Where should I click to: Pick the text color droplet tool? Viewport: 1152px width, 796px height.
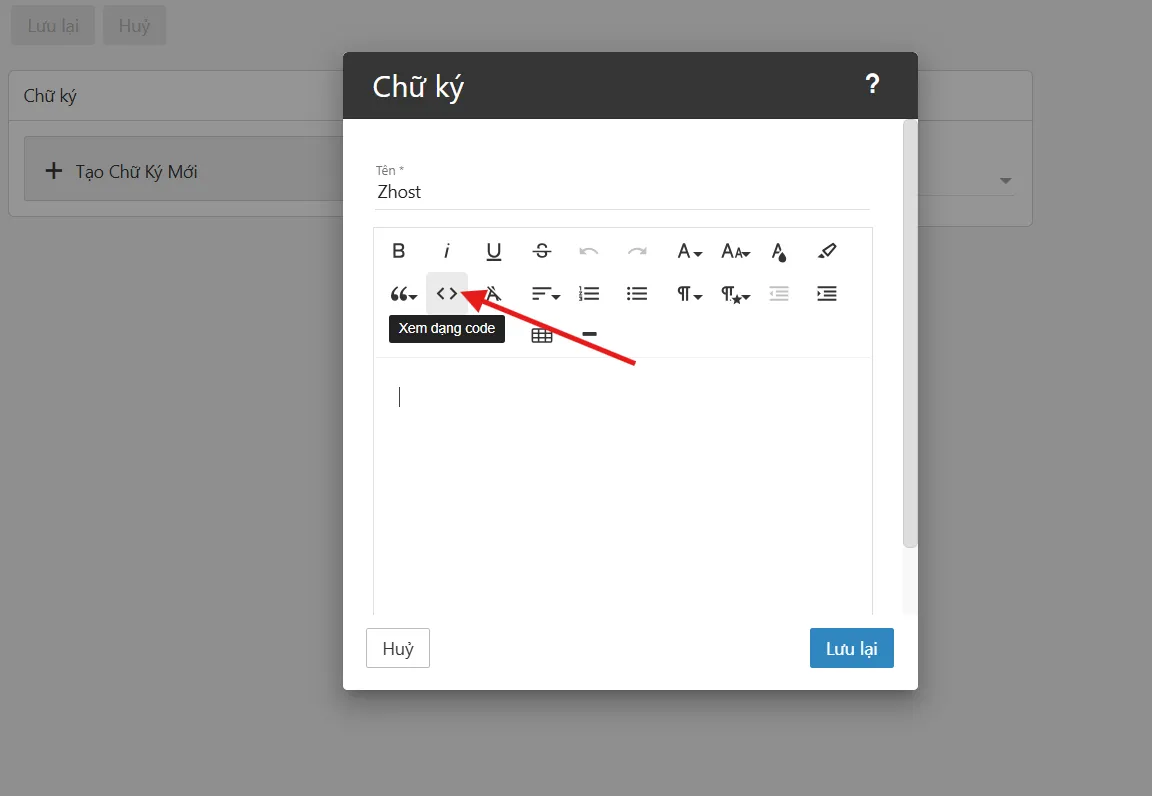point(779,251)
